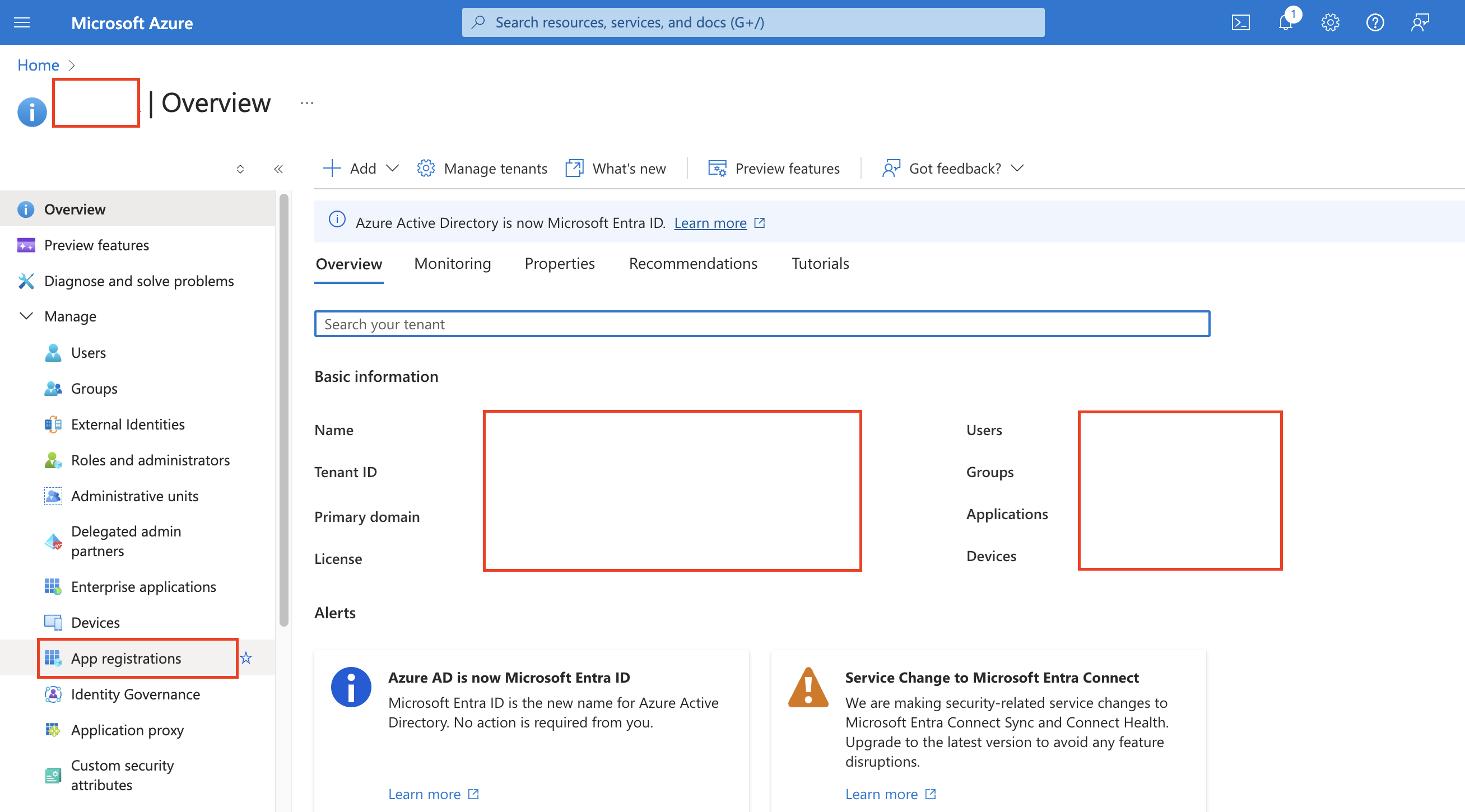The width and height of the screenshot is (1465, 812).
Task: Click the Roles and administrators icon
Action: click(x=53, y=460)
